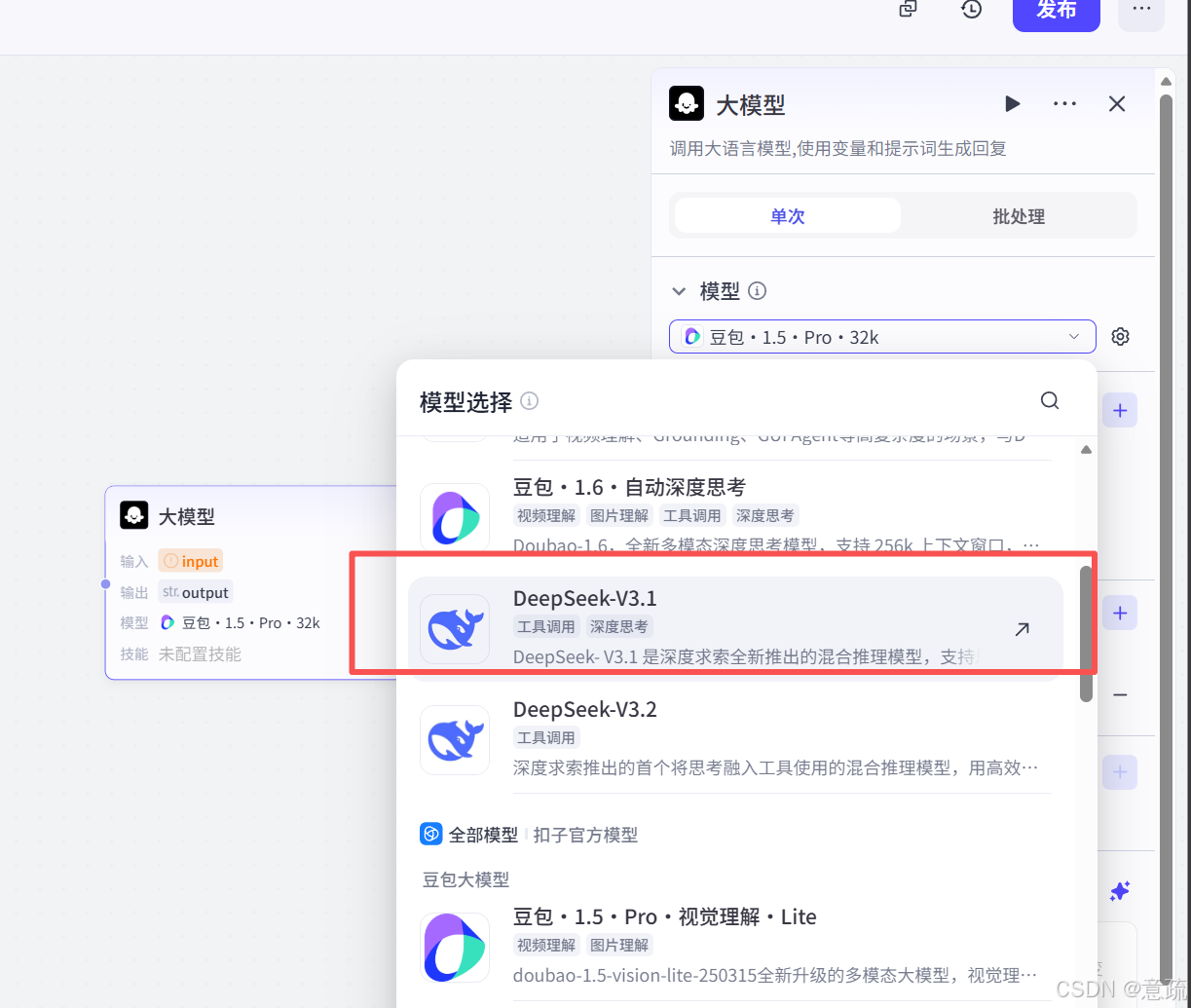Click the info icon beside 模型 label
Screen dimensions: 1191x1008
(x=757, y=291)
